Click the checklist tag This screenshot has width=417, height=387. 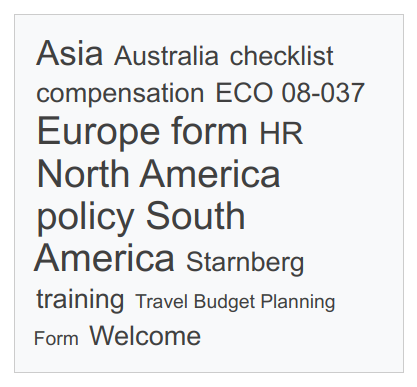click(282, 56)
